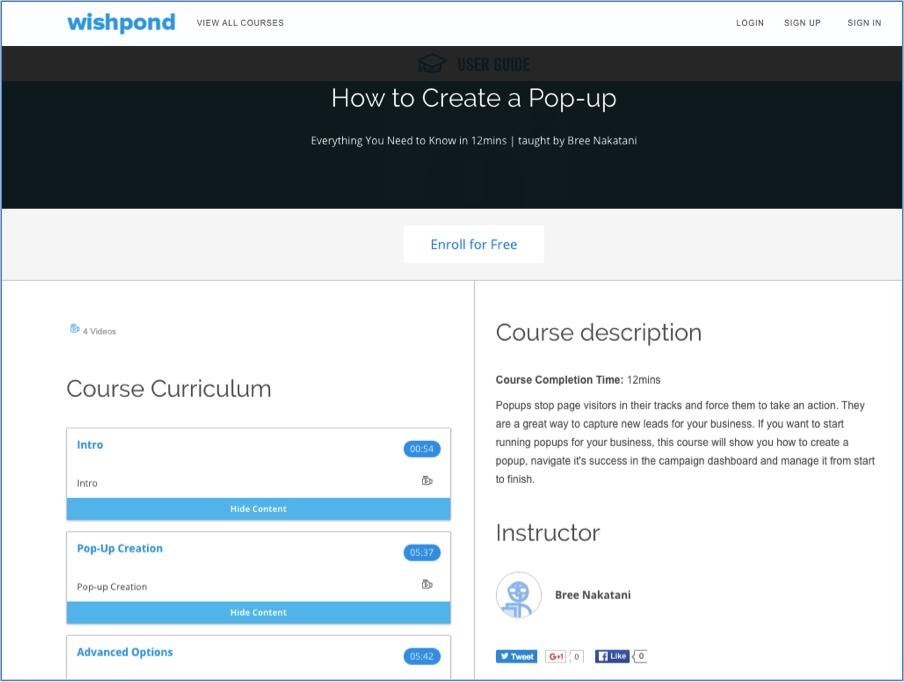Screen dimensions: 904x682
Task: Share the course with Tweet button
Action: pyautogui.click(x=516, y=657)
